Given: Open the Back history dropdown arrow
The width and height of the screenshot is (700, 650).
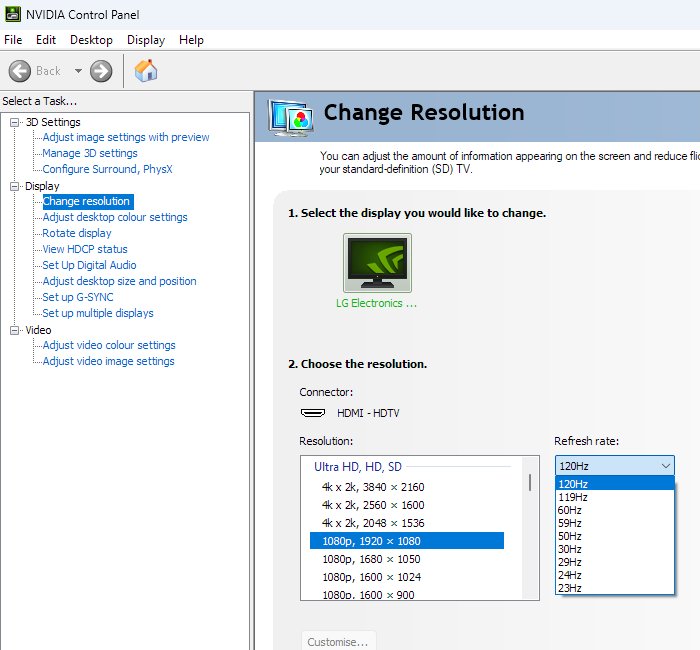Looking at the screenshot, I should [78, 71].
